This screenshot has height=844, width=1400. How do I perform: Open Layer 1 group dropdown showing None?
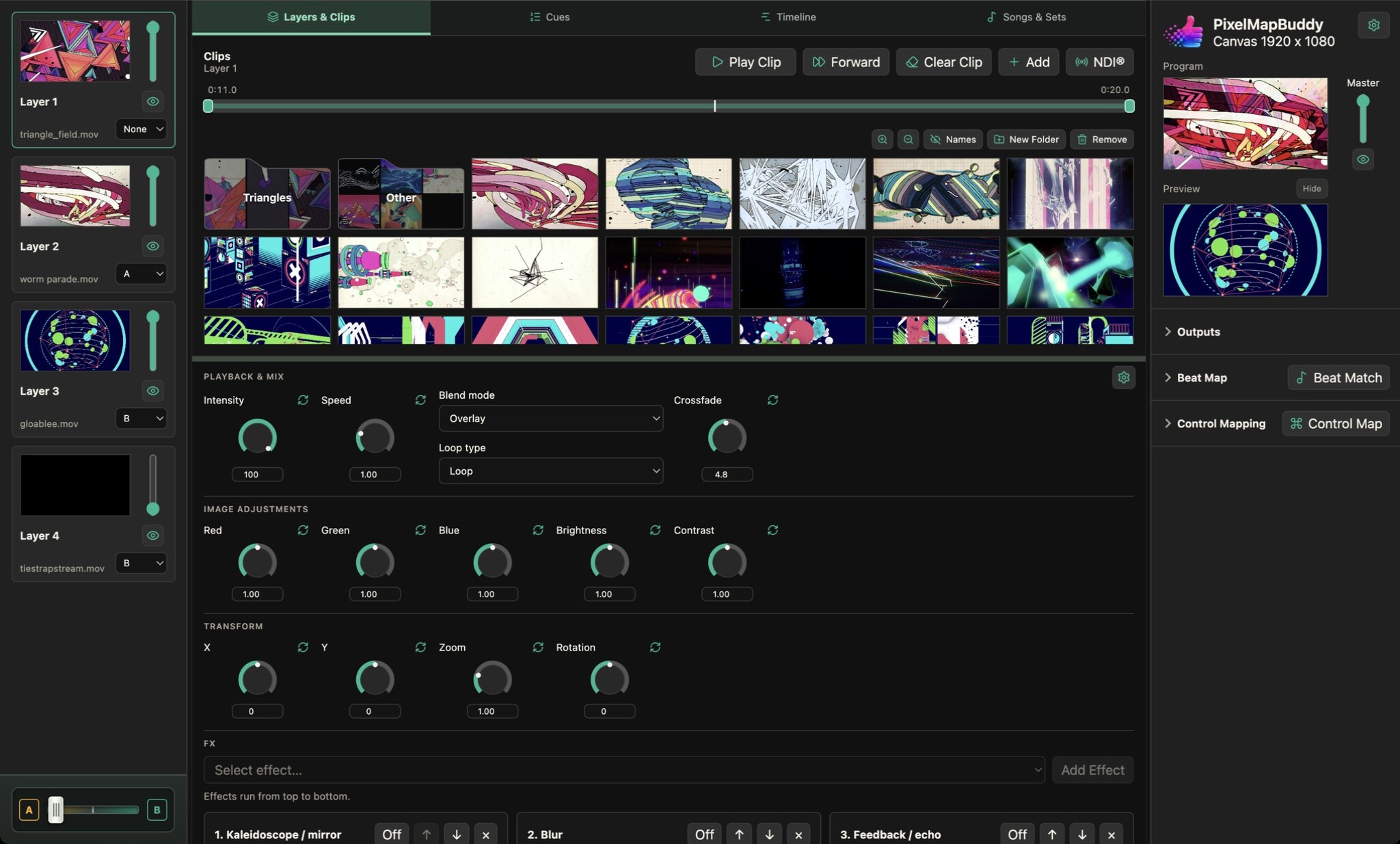[141, 129]
